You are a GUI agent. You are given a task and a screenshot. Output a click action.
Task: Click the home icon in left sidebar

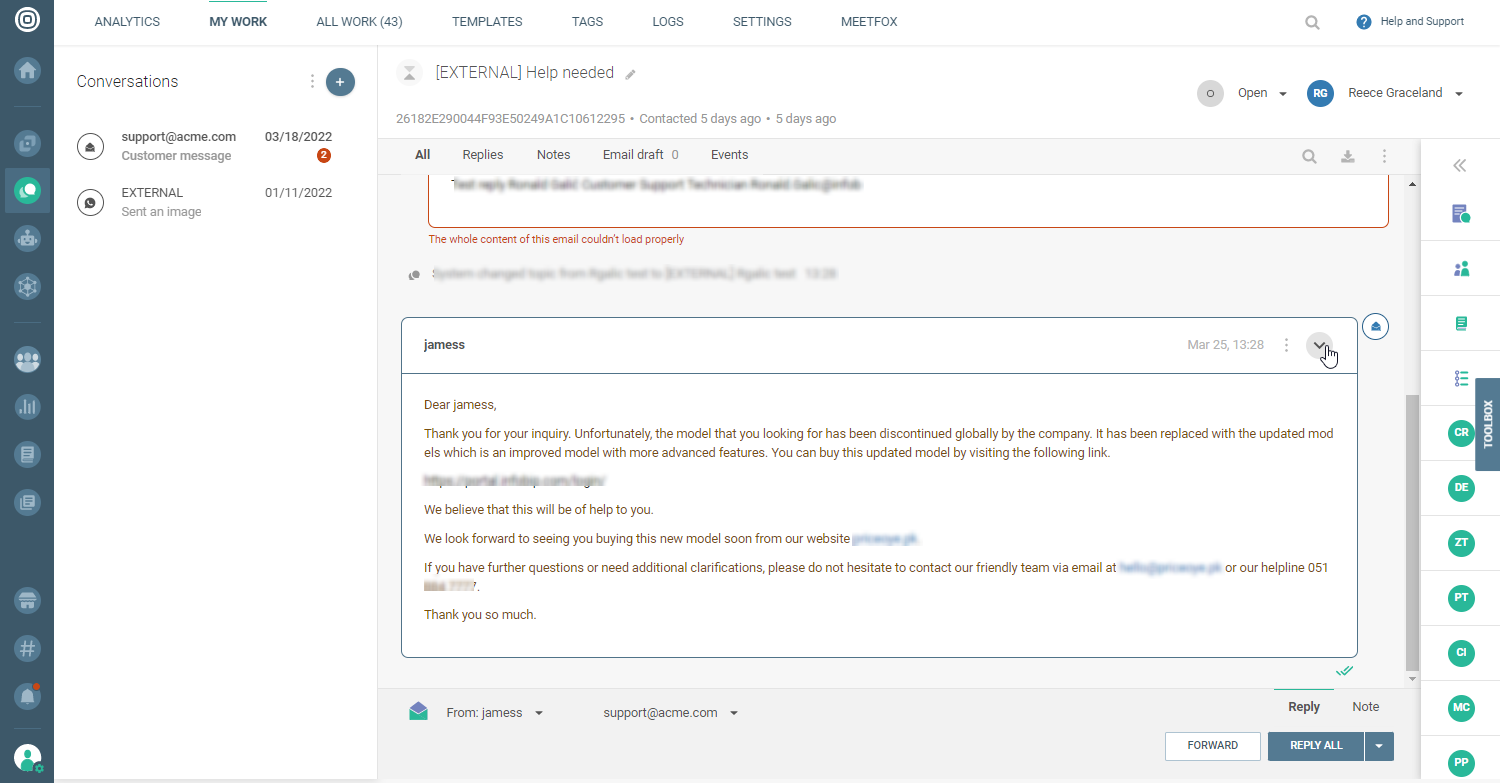(x=27, y=70)
